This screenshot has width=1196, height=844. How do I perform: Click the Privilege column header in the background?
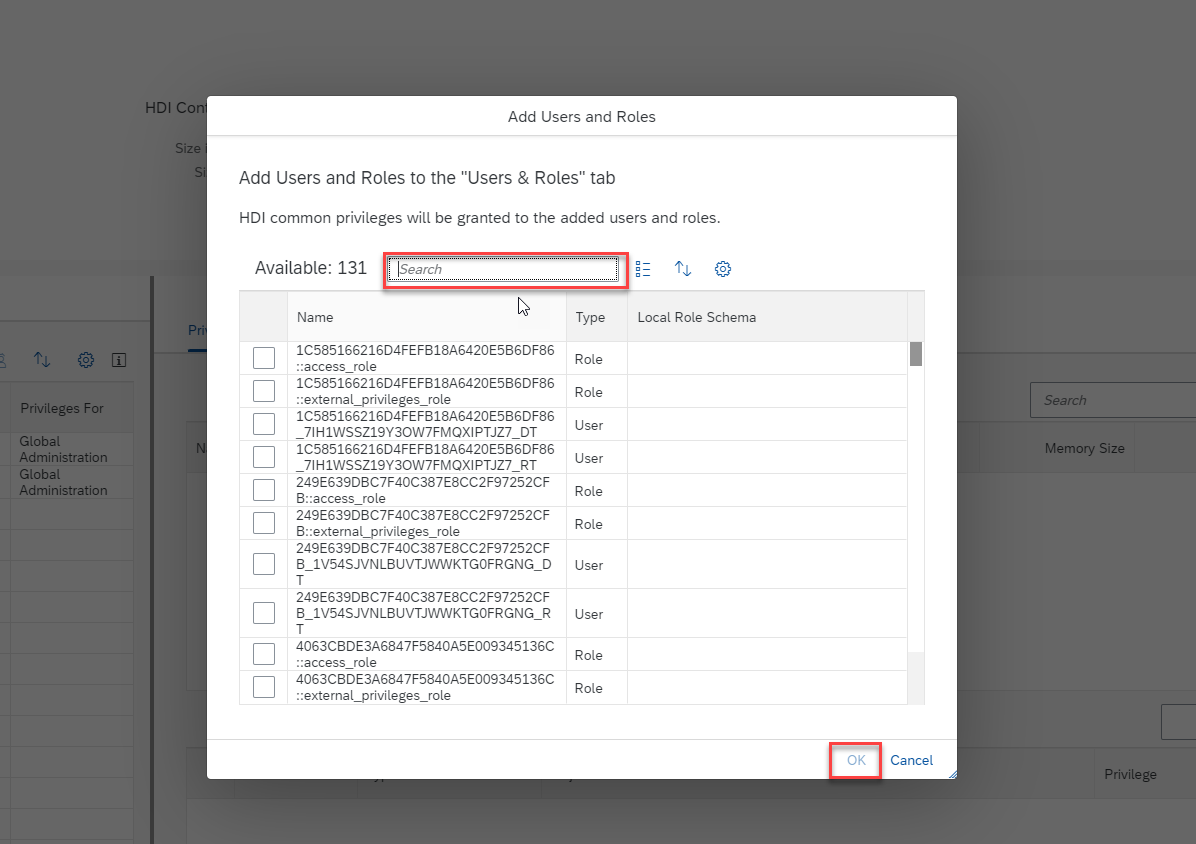1130,774
